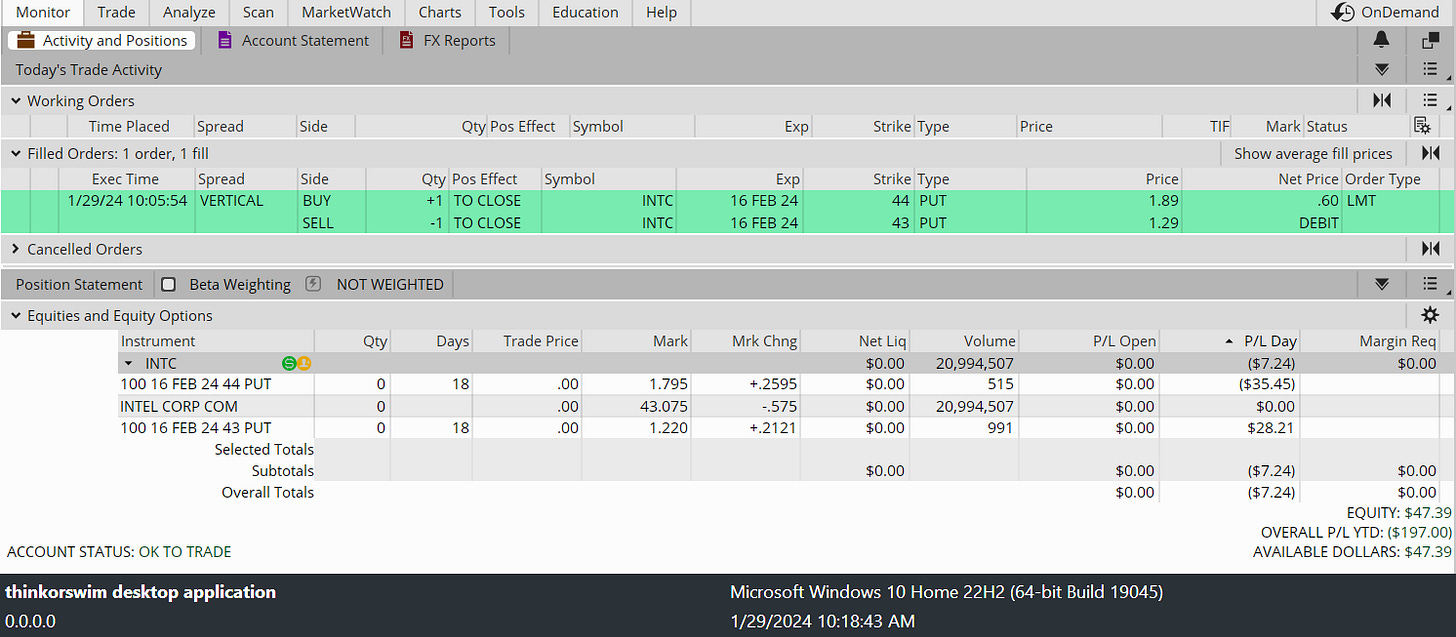Click the Position Statement label

pos(79,284)
